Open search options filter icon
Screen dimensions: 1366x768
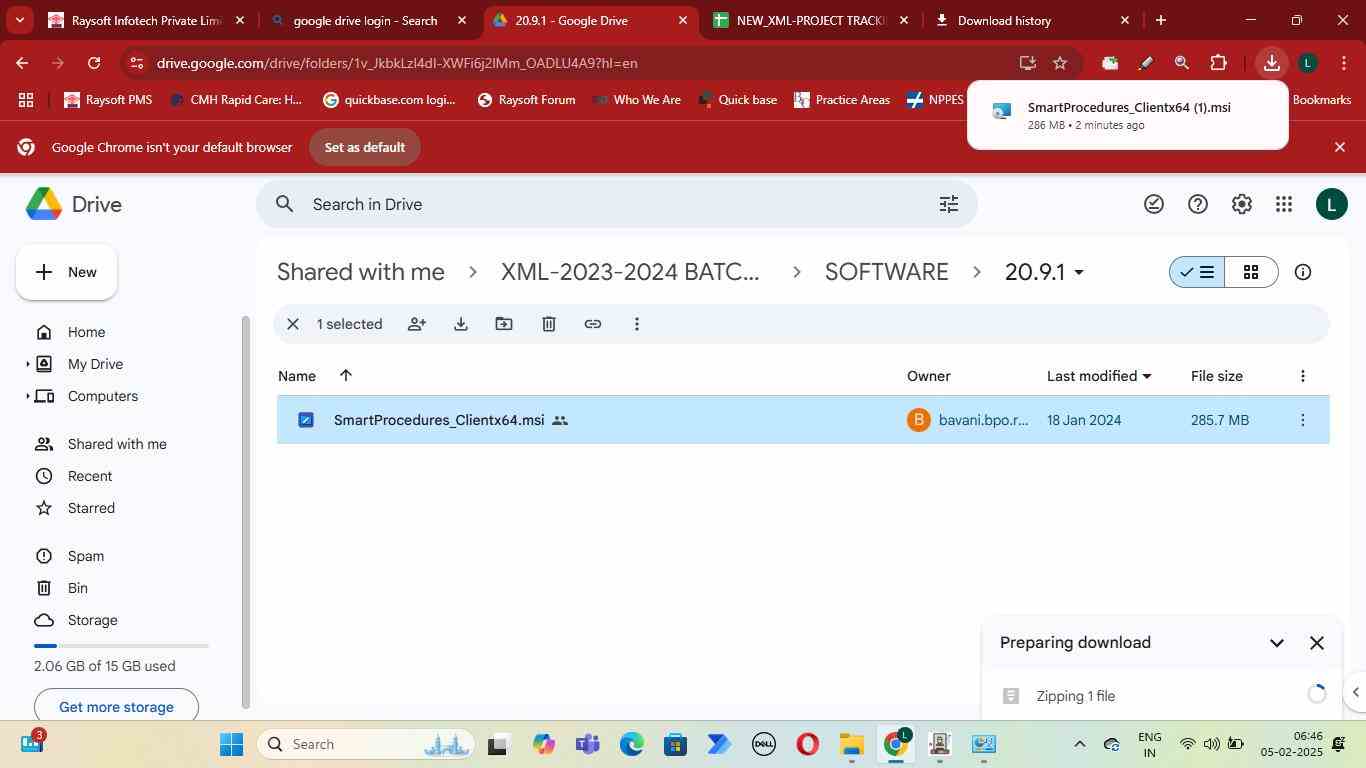[x=949, y=204]
